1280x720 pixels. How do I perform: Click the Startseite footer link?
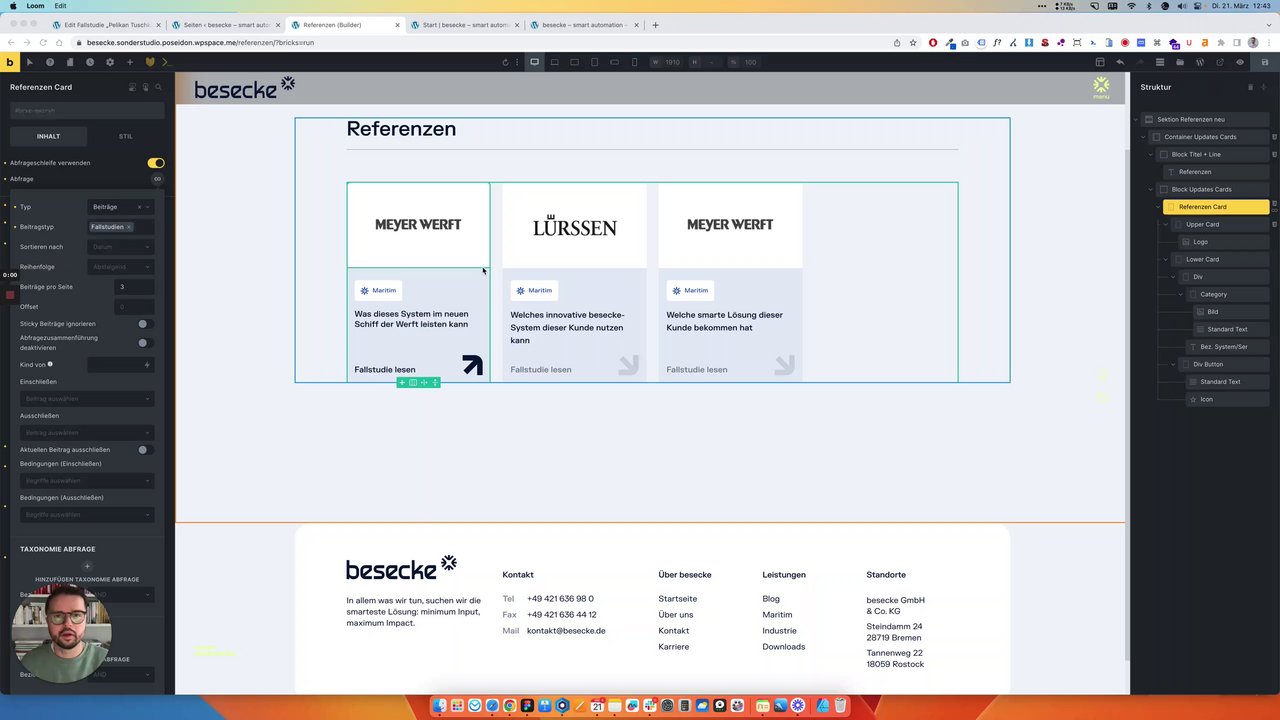(678, 599)
